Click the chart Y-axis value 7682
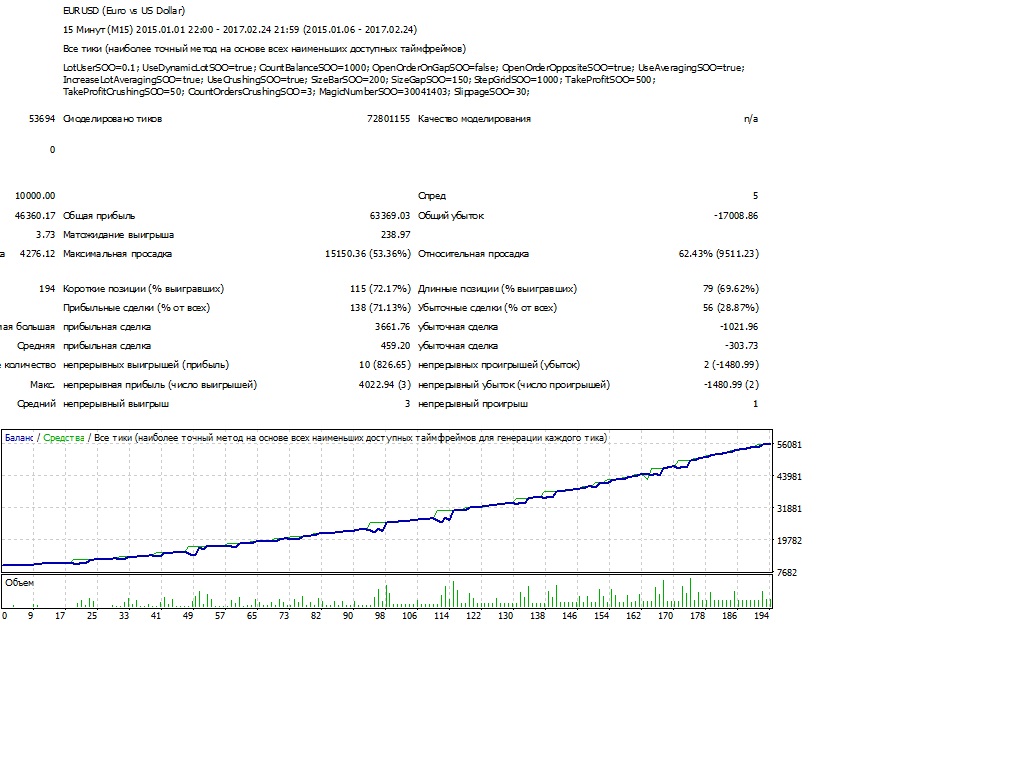 pyautogui.click(x=787, y=573)
